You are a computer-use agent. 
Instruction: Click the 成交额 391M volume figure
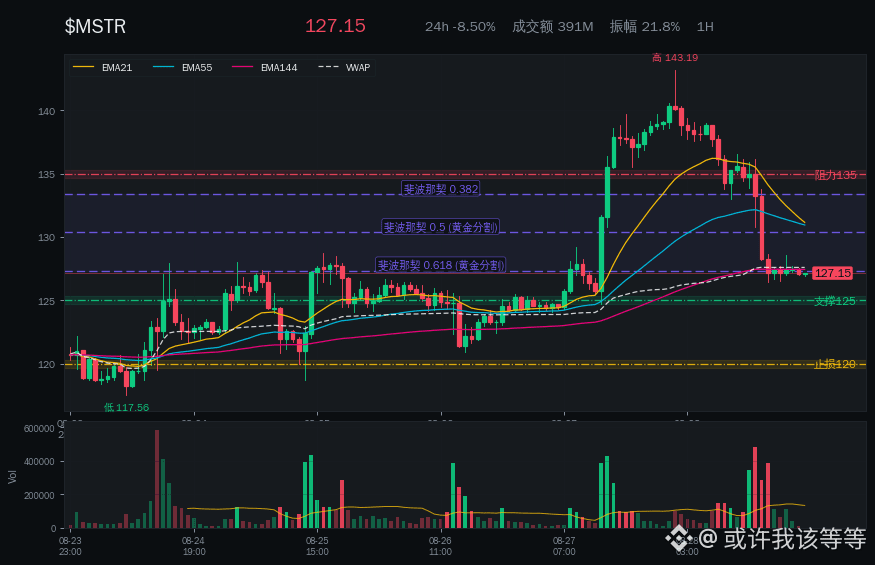pyautogui.click(x=552, y=27)
